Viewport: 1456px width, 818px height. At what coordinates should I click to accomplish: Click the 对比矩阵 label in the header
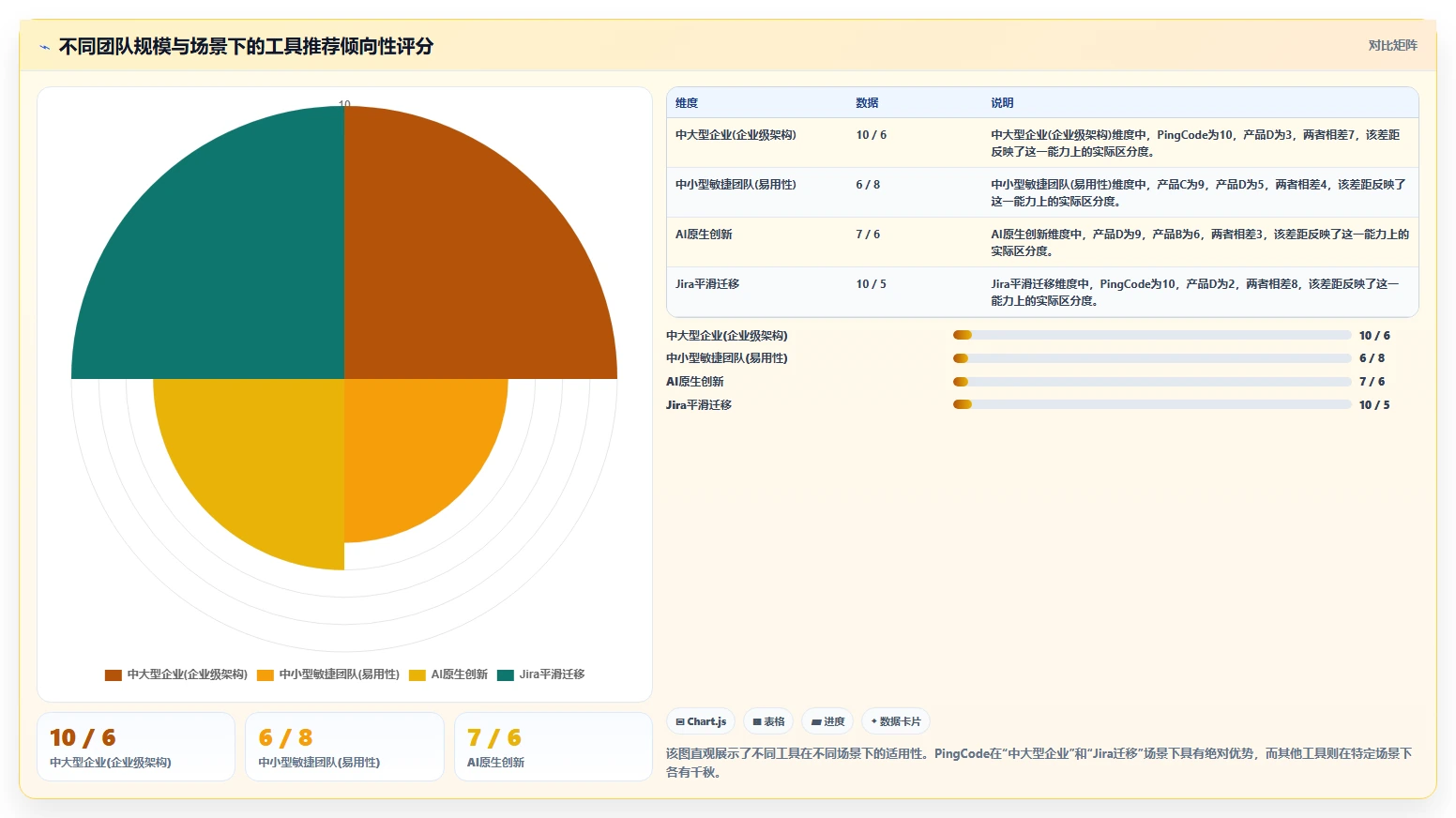pos(1392,45)
